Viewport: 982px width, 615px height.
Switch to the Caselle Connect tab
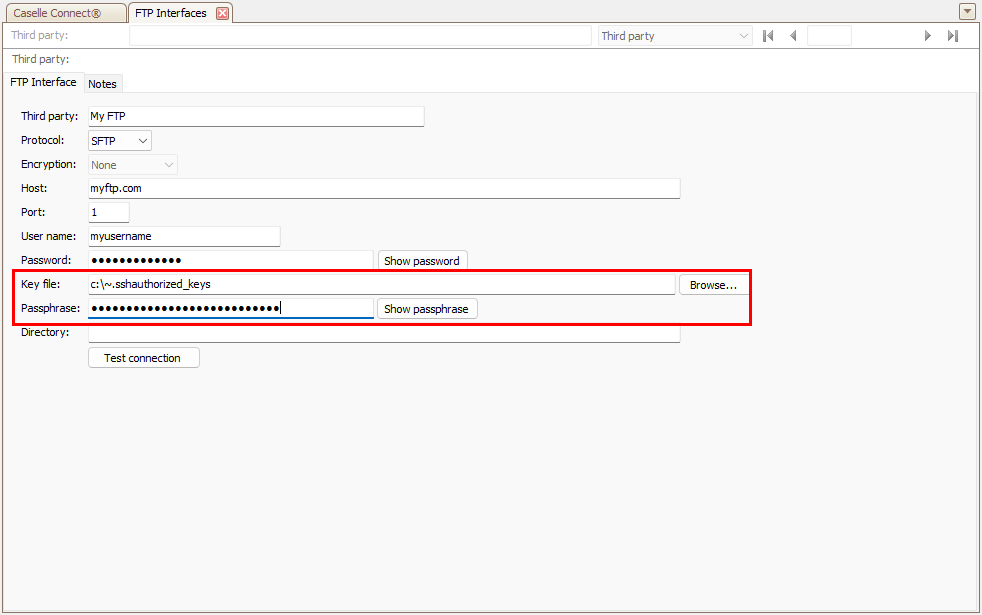tap(63, 13)
